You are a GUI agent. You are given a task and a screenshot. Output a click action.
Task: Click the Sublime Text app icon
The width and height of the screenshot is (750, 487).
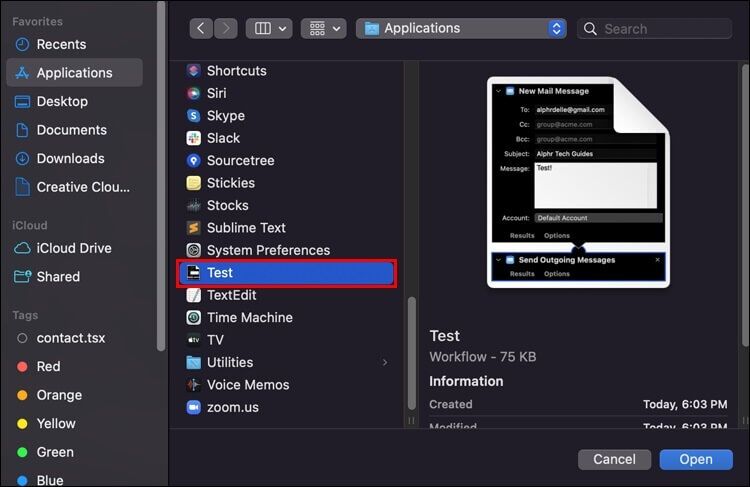tap(193, 228)
